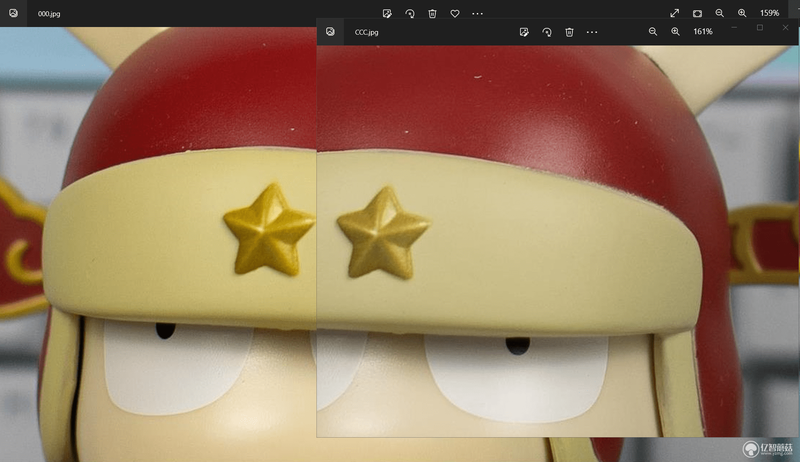800x462 pixels.
Task: Minimize the CCC.jpg window
Action: click(734, 28)
